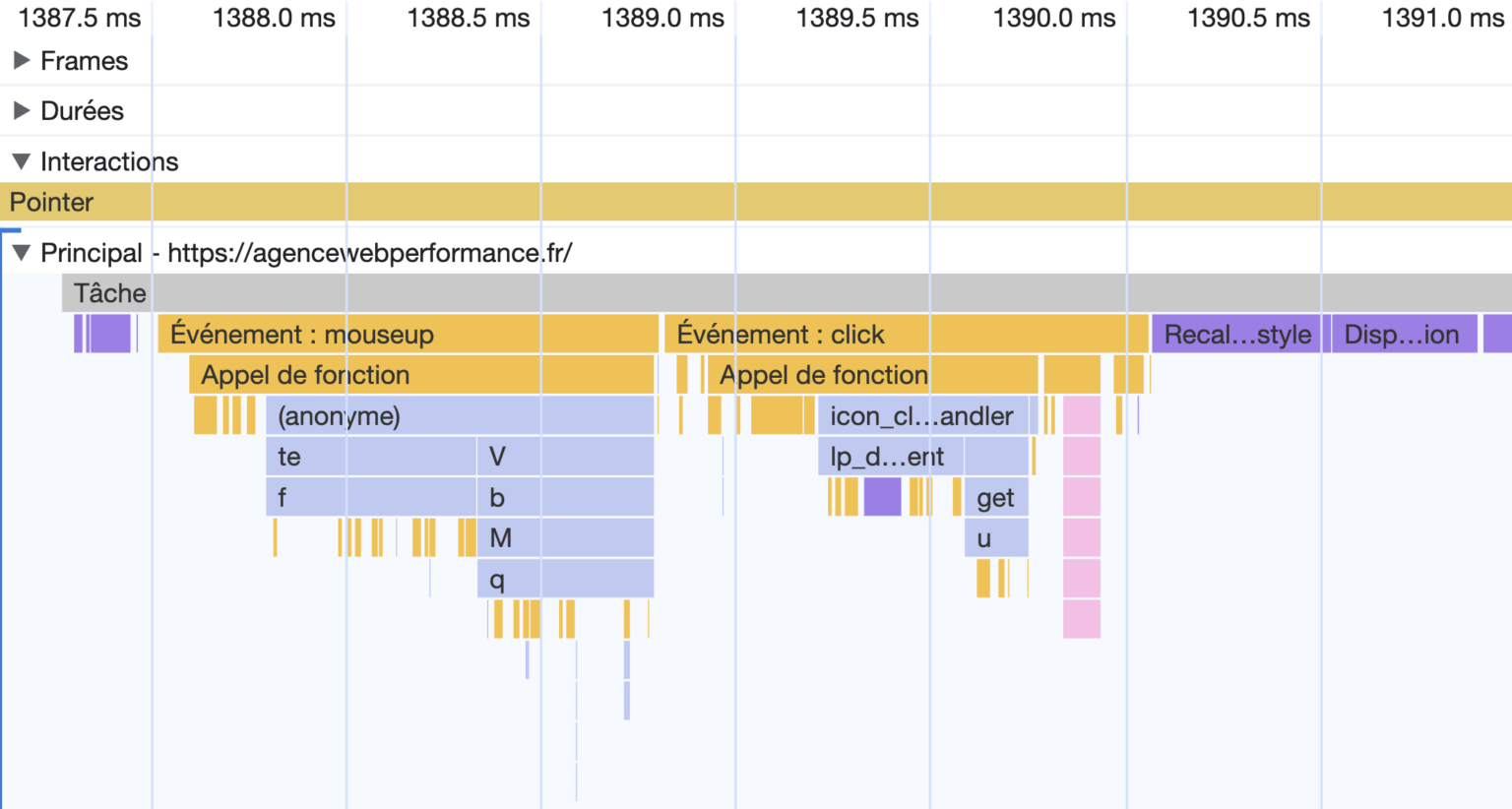1512x809 pixels.
Task: Select the te function block
Action: tap(371, 457)
